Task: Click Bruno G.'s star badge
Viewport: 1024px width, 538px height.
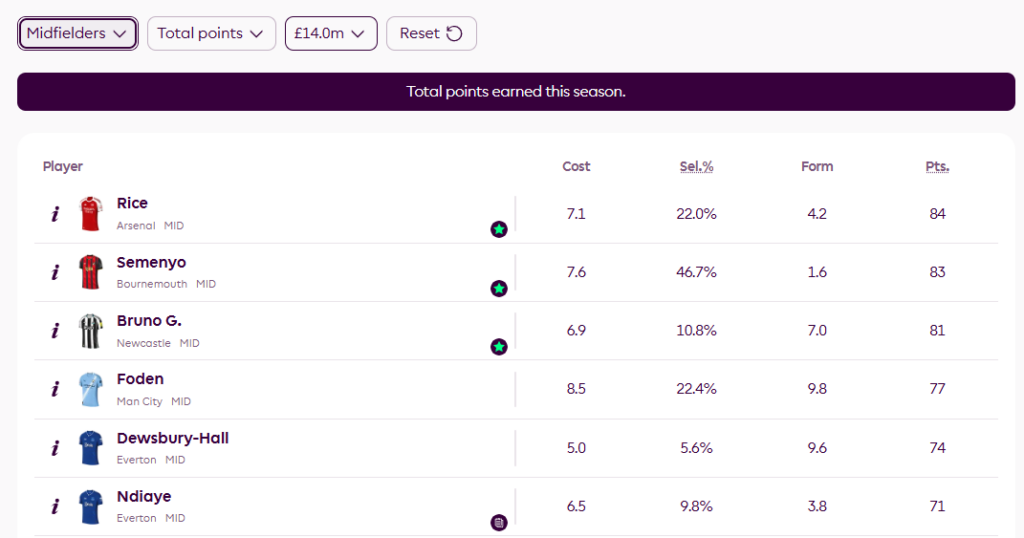Action: (x=499, y=347)
